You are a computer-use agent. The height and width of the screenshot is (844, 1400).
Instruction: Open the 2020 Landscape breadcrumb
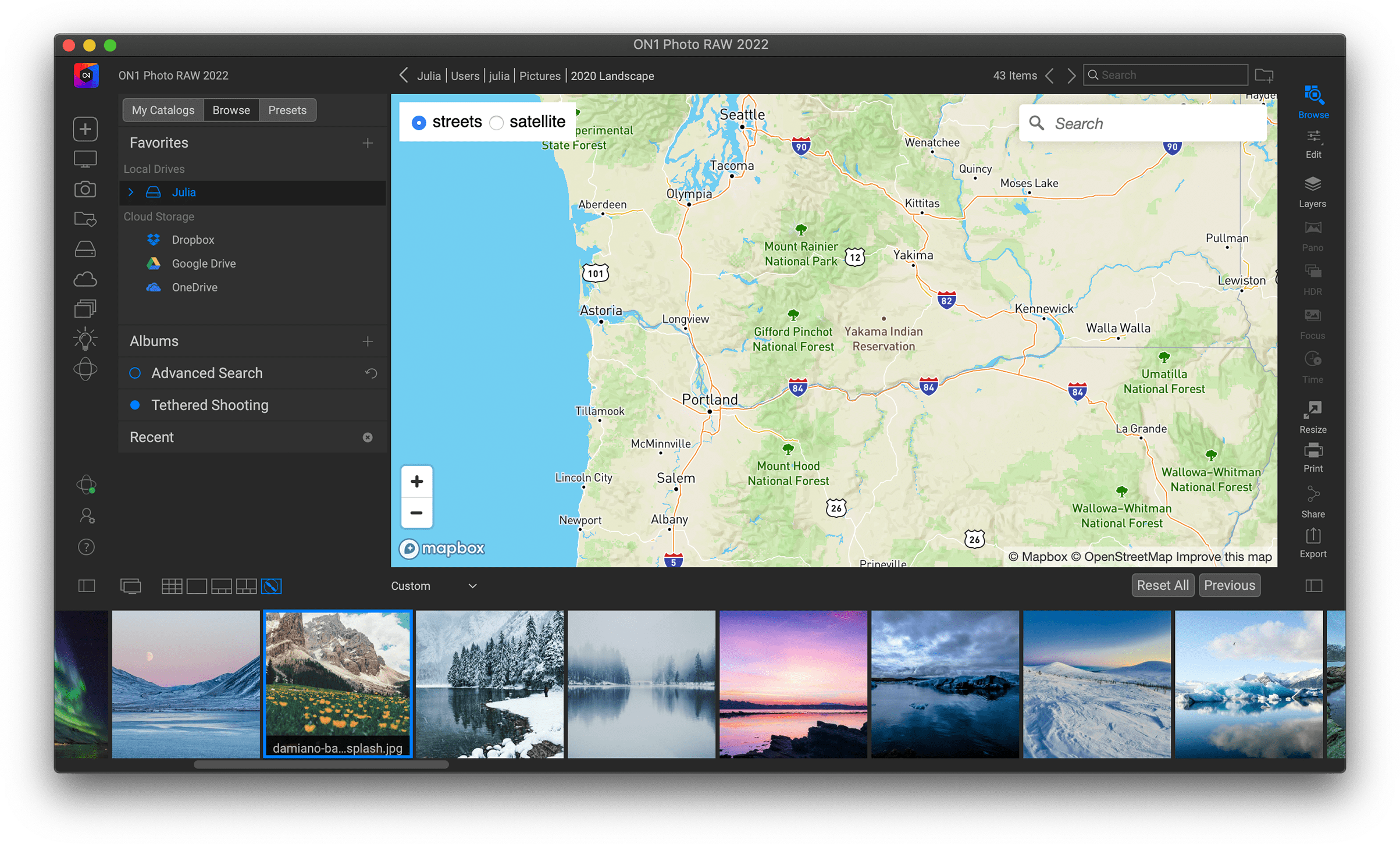(612, 76)
